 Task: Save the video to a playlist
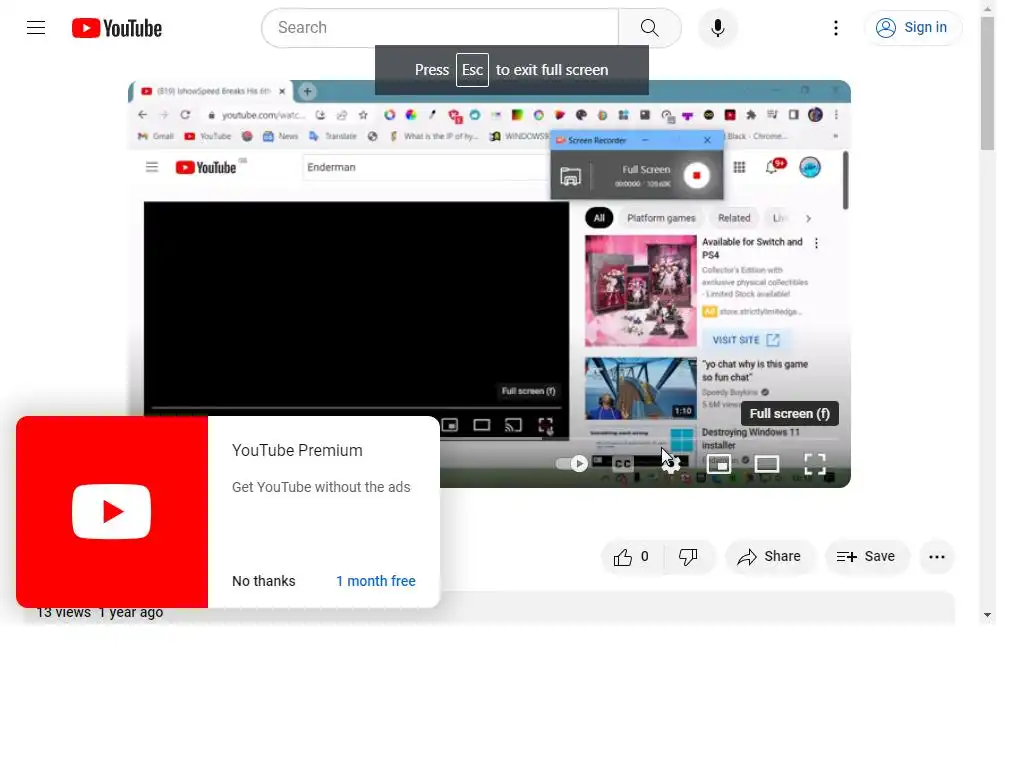[x=866, y=556]
